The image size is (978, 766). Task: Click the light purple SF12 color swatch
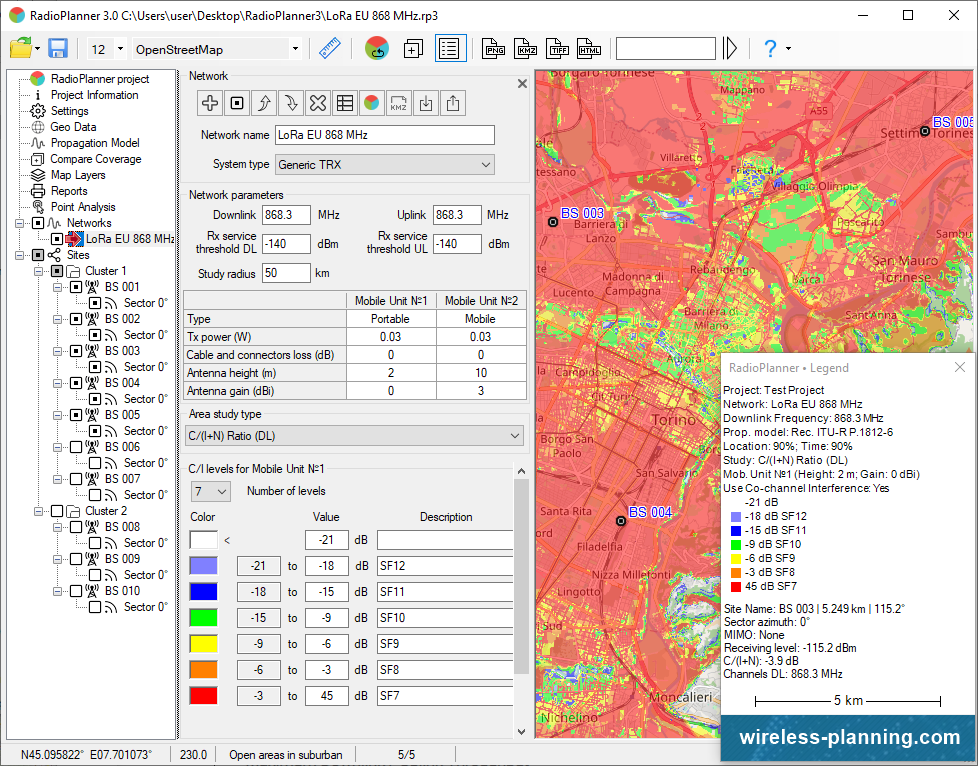pos(203,566)
